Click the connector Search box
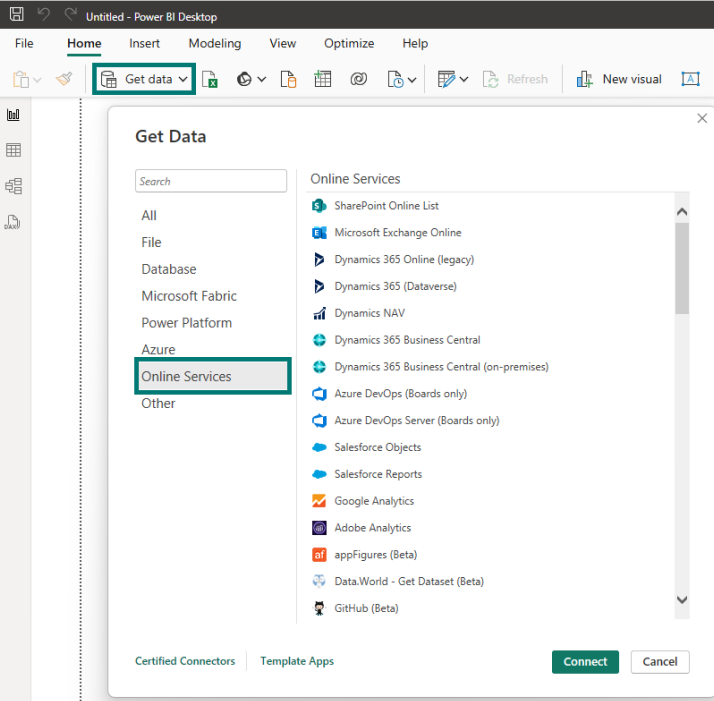 [x=211, y=181]
